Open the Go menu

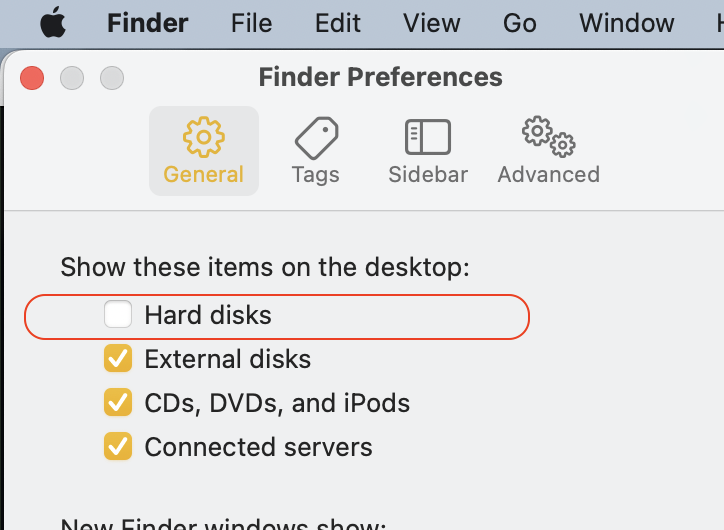(520, 23)
